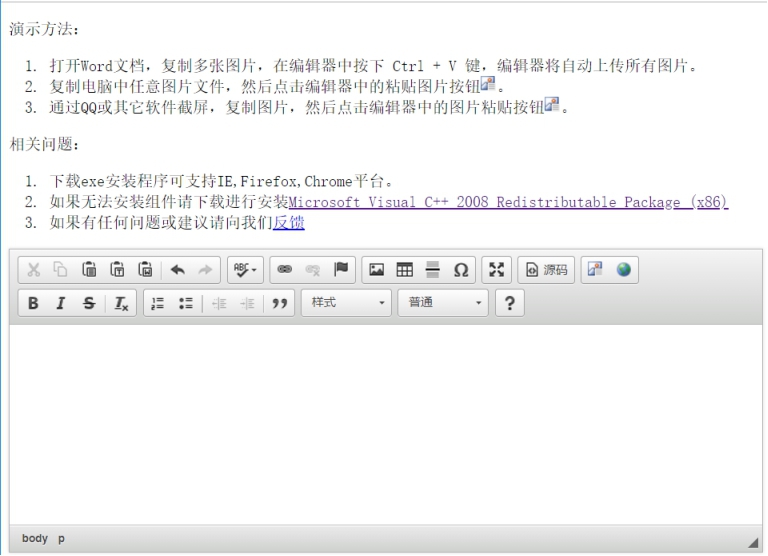
Task: Click inline paste icon after 粘贴图片按钮
Action: tap(488, 84)
